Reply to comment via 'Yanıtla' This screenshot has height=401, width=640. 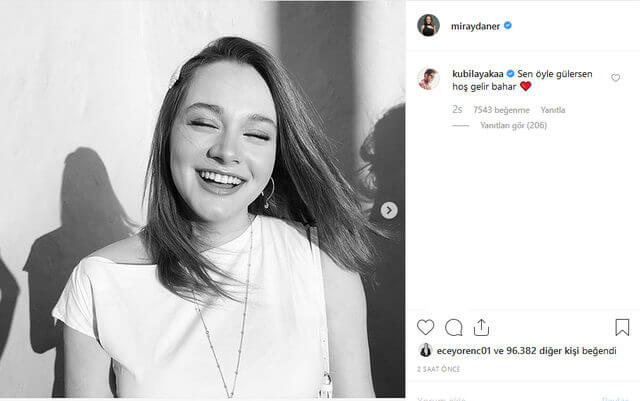point(553,110)
